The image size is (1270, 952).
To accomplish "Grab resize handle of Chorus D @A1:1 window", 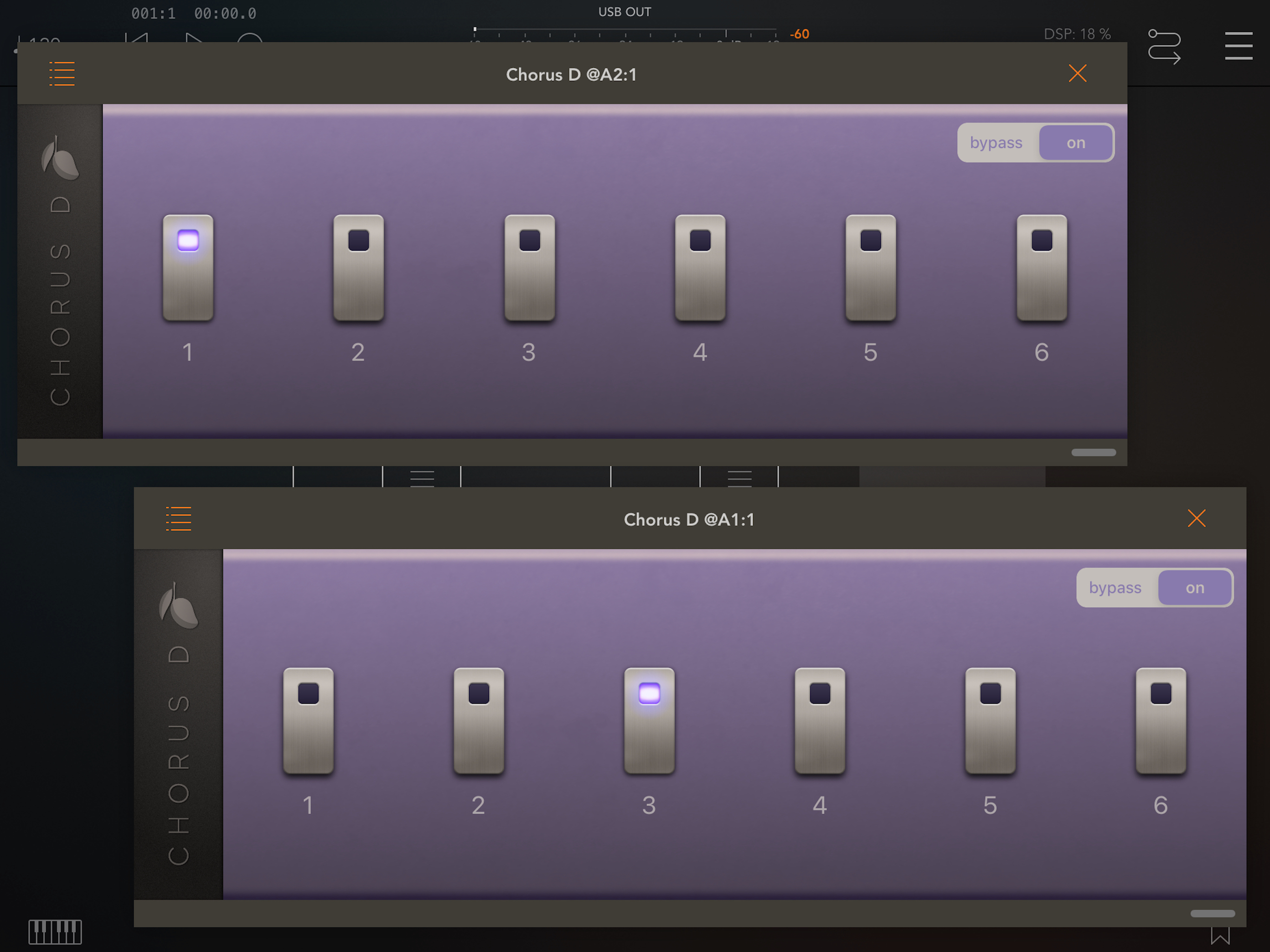I will (1212, 913).
